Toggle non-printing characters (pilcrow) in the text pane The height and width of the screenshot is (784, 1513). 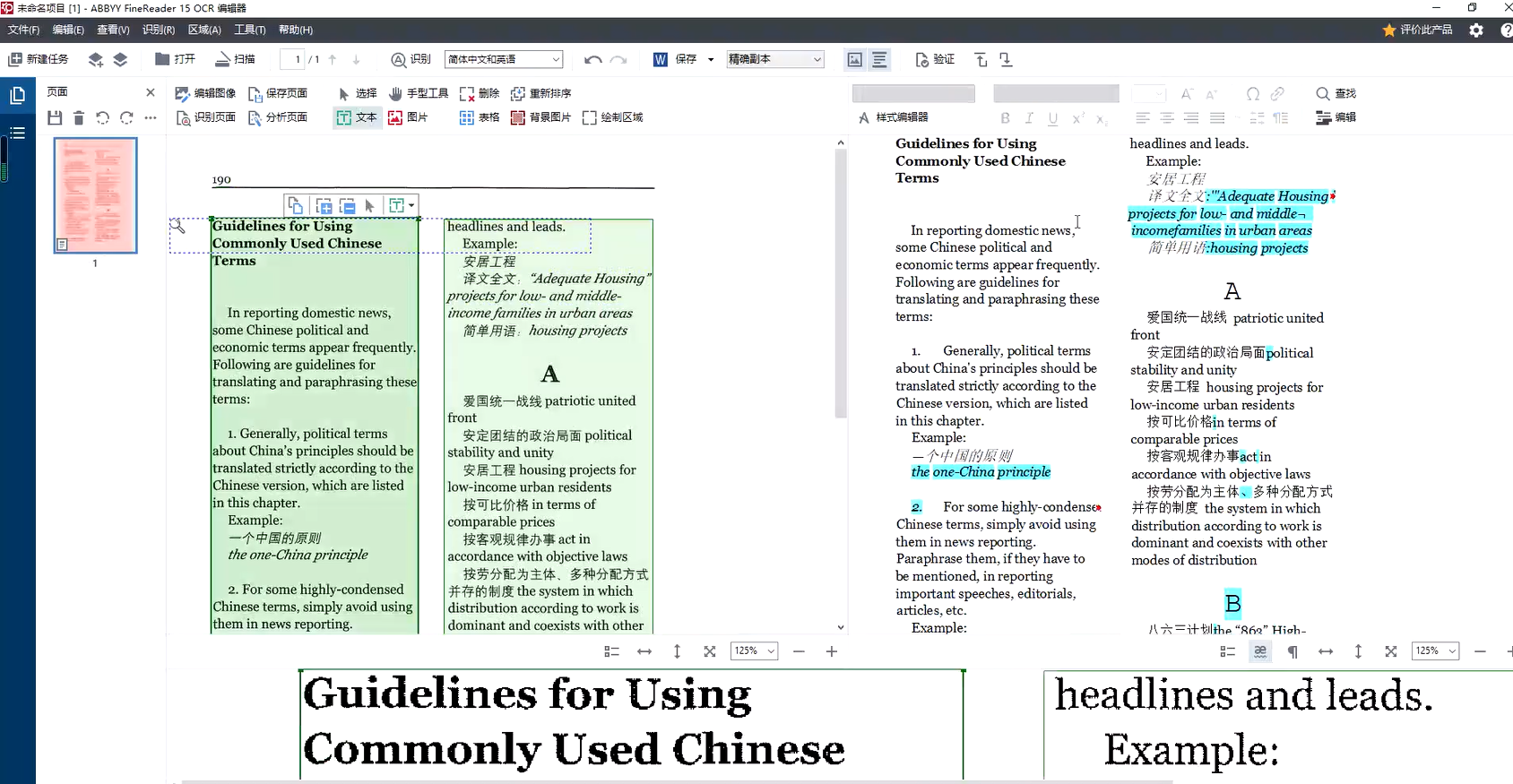click(x=1293, y=651)
